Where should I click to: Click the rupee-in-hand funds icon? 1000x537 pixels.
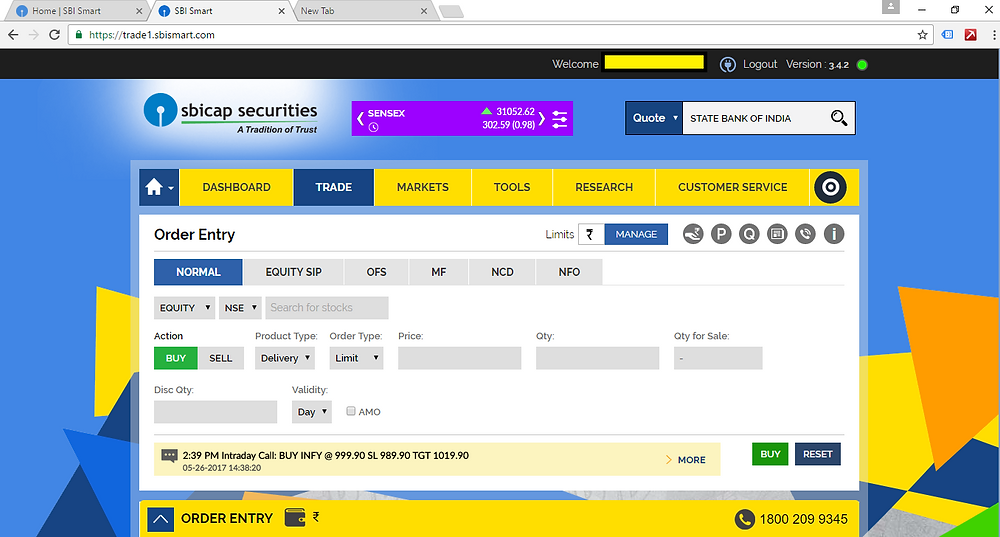pyautogui.click(x=693, y=234)
